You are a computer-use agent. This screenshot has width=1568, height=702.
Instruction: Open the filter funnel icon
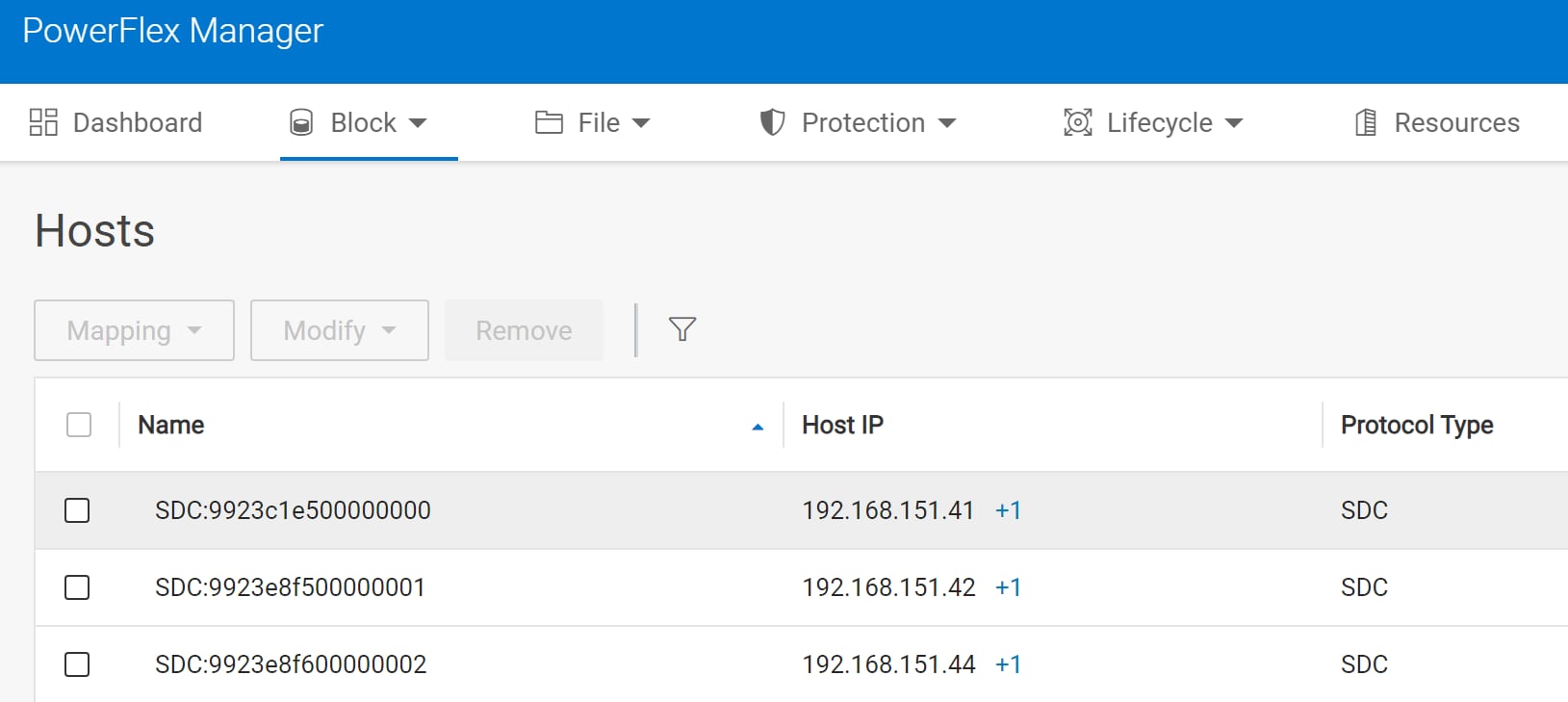pos(682,329)
